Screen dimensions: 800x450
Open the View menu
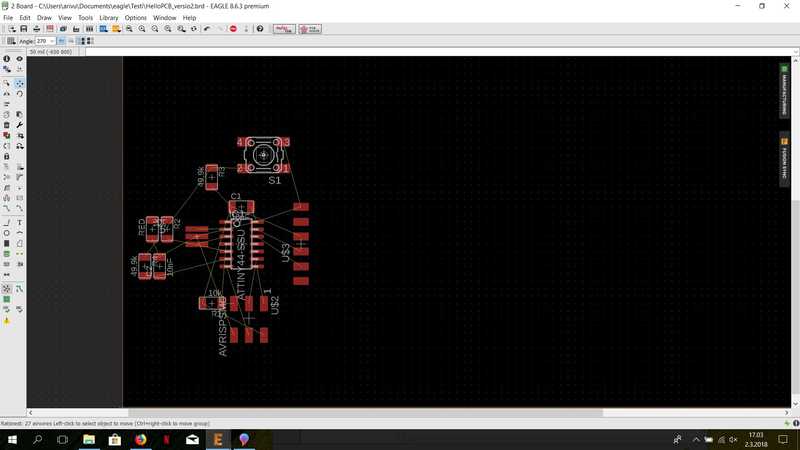point(65,18)
